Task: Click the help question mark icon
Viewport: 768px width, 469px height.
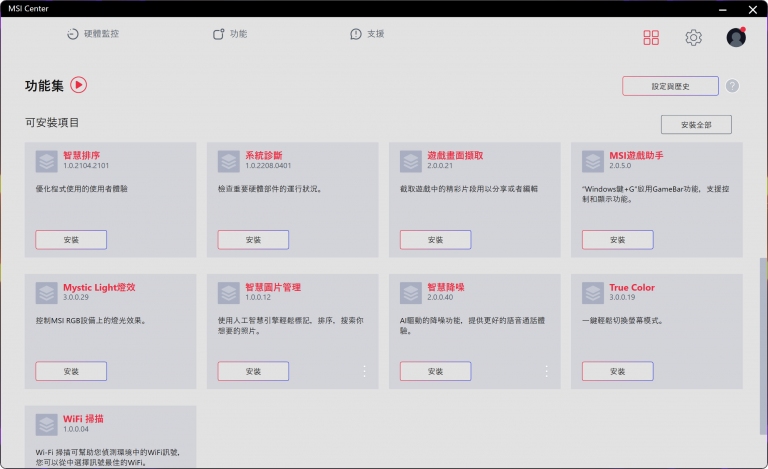Action: 732,86
